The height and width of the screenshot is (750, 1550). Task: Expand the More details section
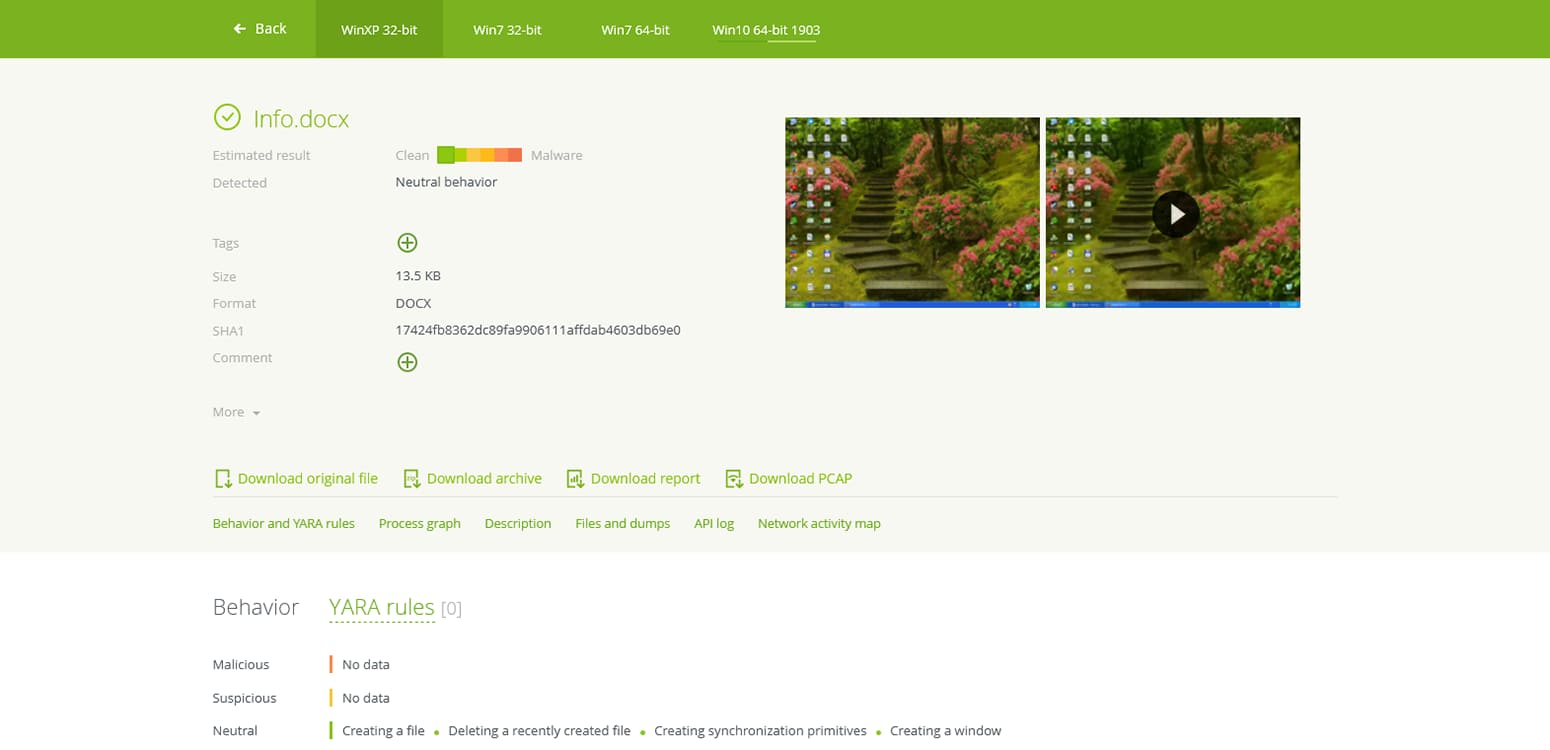click(236, 412)
